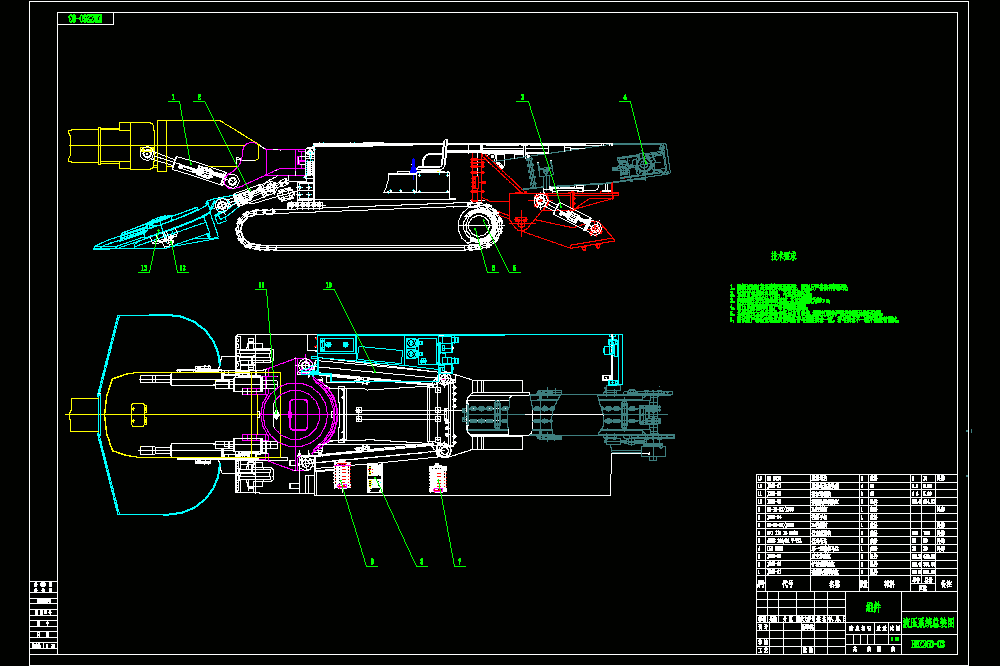The image size is (1000, 666).
Task: Click the green 技术要求 heading
Action: click(x=784, y=256)
